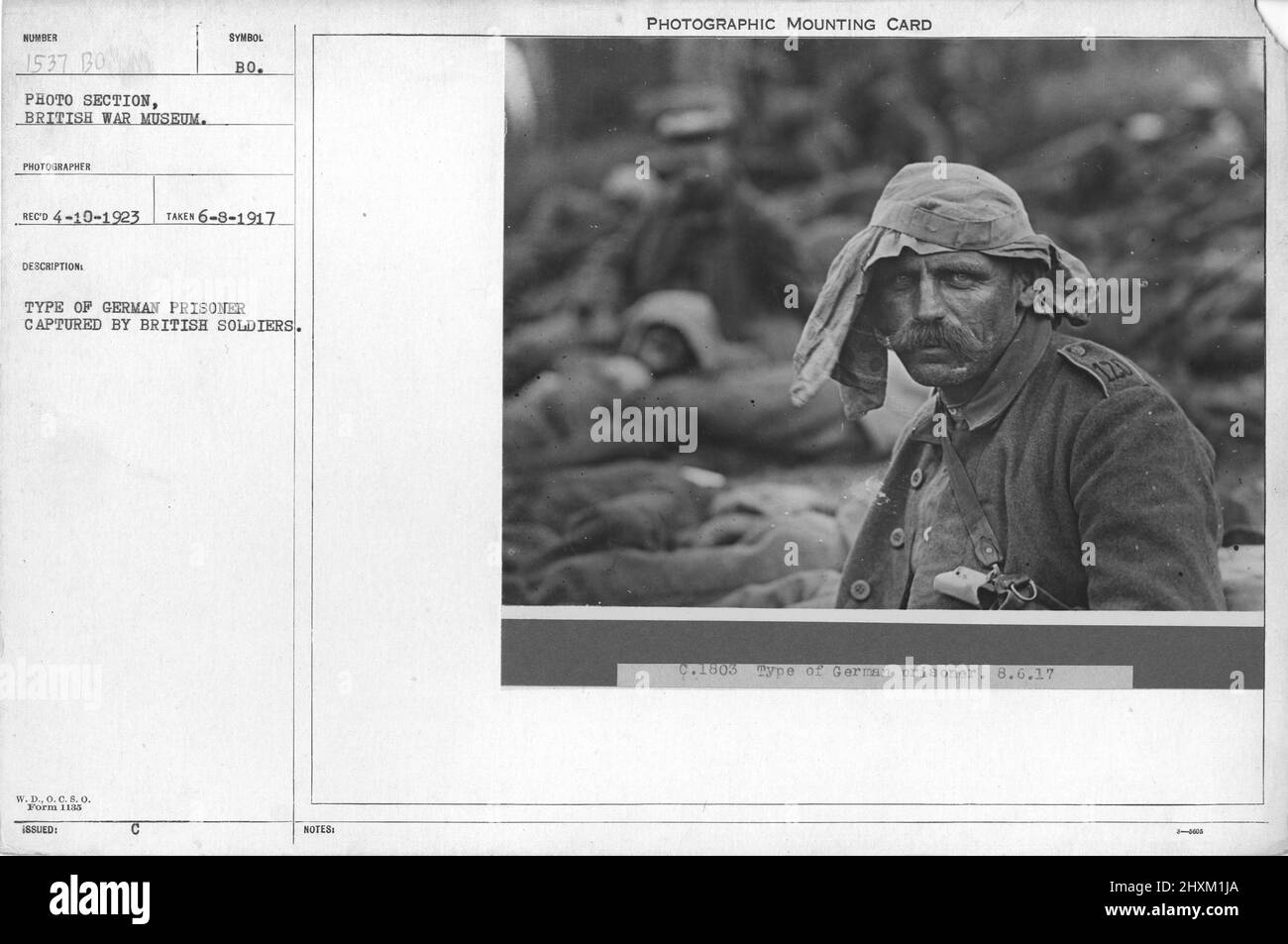The width and height of the screenshot is (1288, 944).
Task: Click the mounted photograph of the prisoner
Action: click(x=883, y=323)
